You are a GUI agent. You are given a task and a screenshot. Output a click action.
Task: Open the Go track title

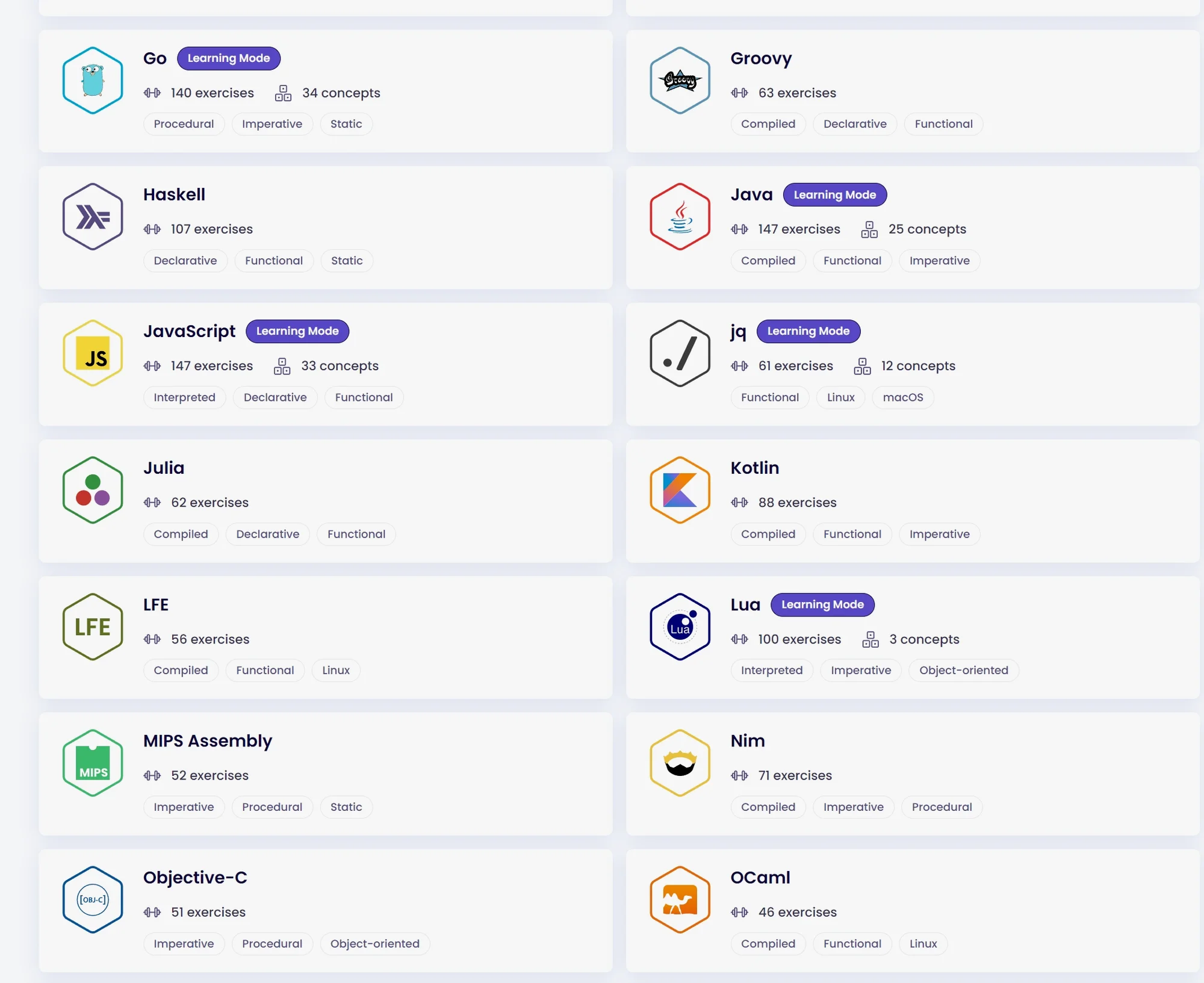155,58
